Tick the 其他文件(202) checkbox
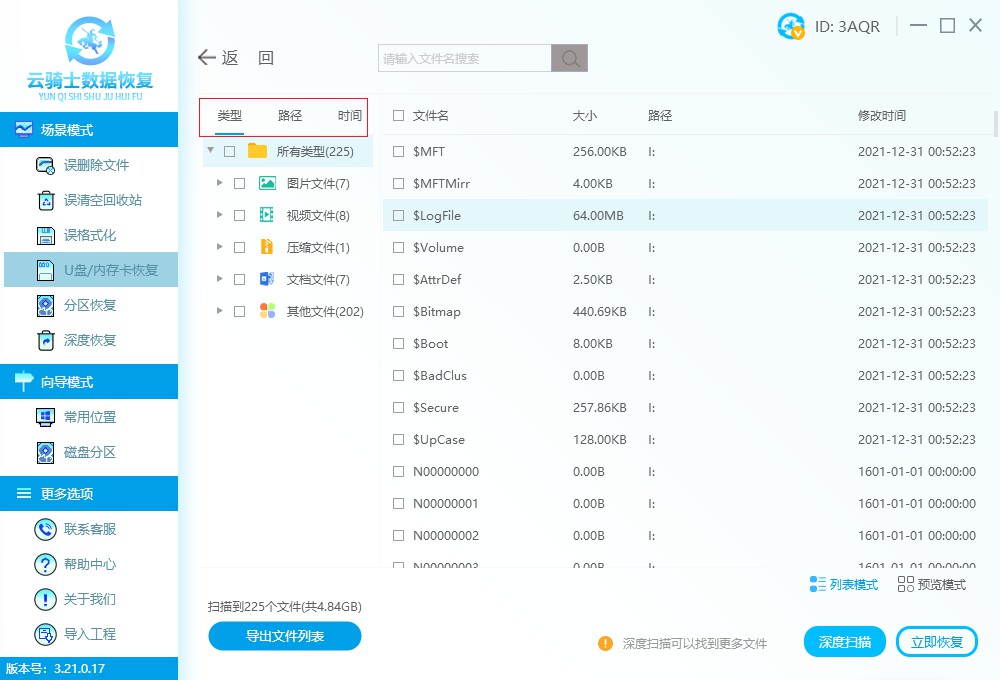 pyautogui.click(x=240, y=311)
